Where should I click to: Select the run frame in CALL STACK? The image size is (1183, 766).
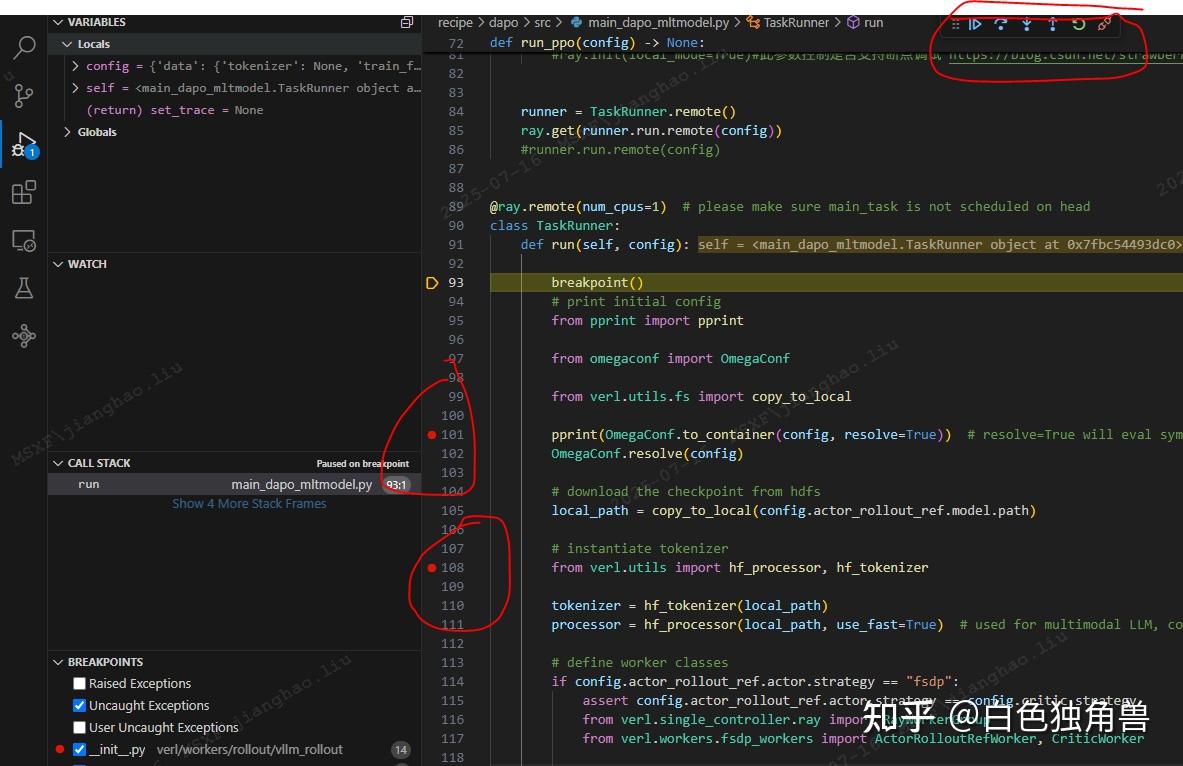click(x=89, y=483)
